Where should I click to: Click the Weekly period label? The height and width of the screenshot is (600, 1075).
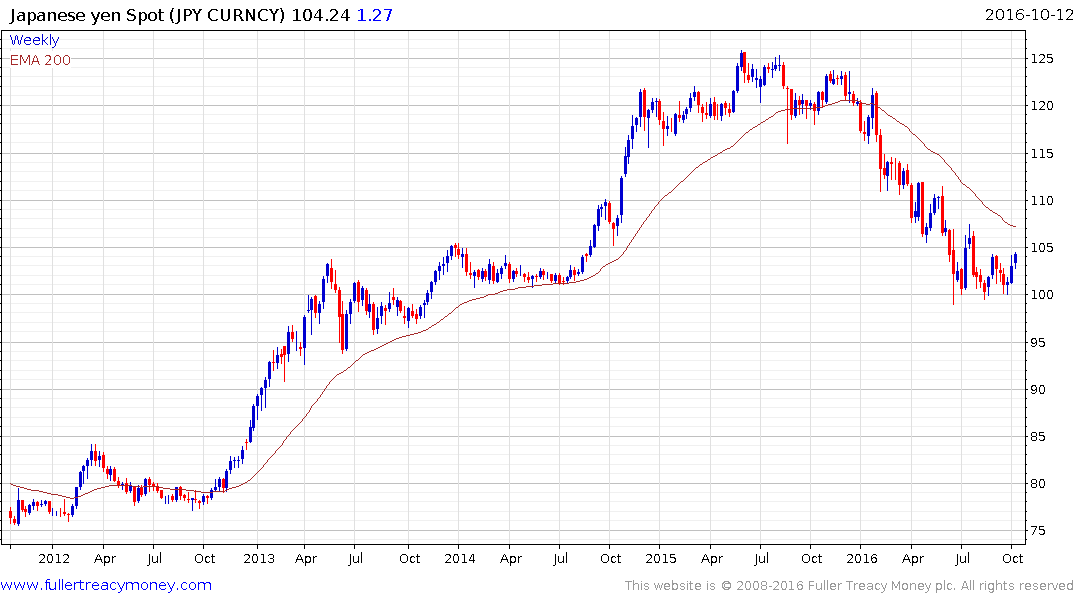pyautogui.click(x=34, y=40)
